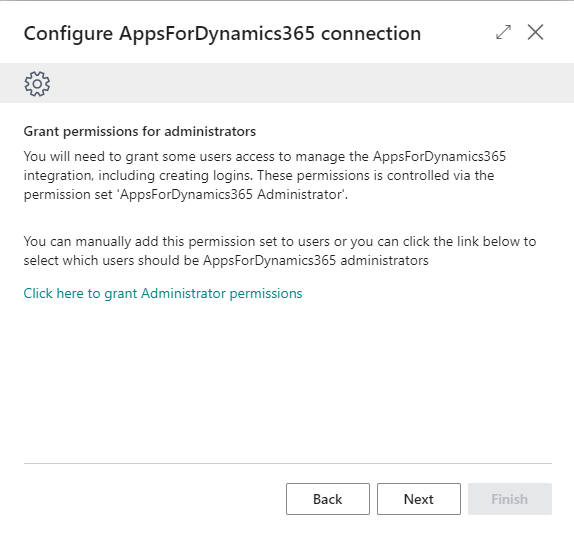Click the word 'connection' in dialog title

click(371, 34)
